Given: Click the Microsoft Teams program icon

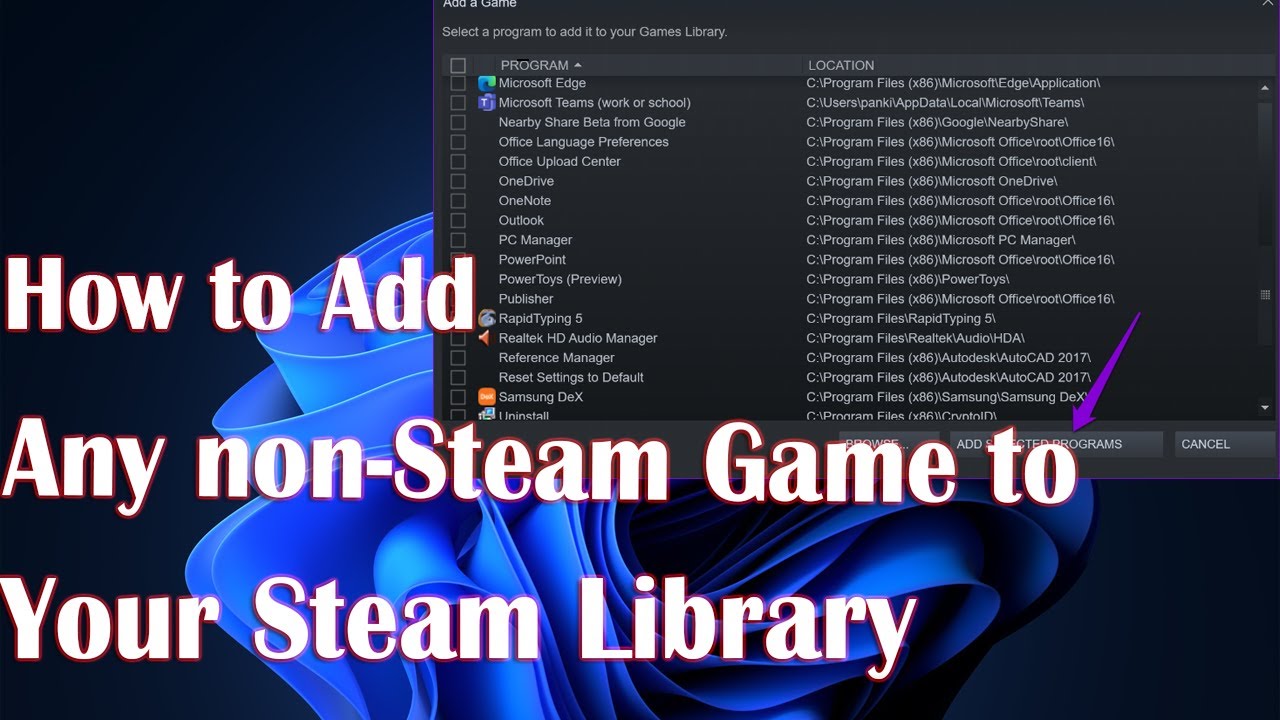Looking at the screenshot, I should 487,103.
